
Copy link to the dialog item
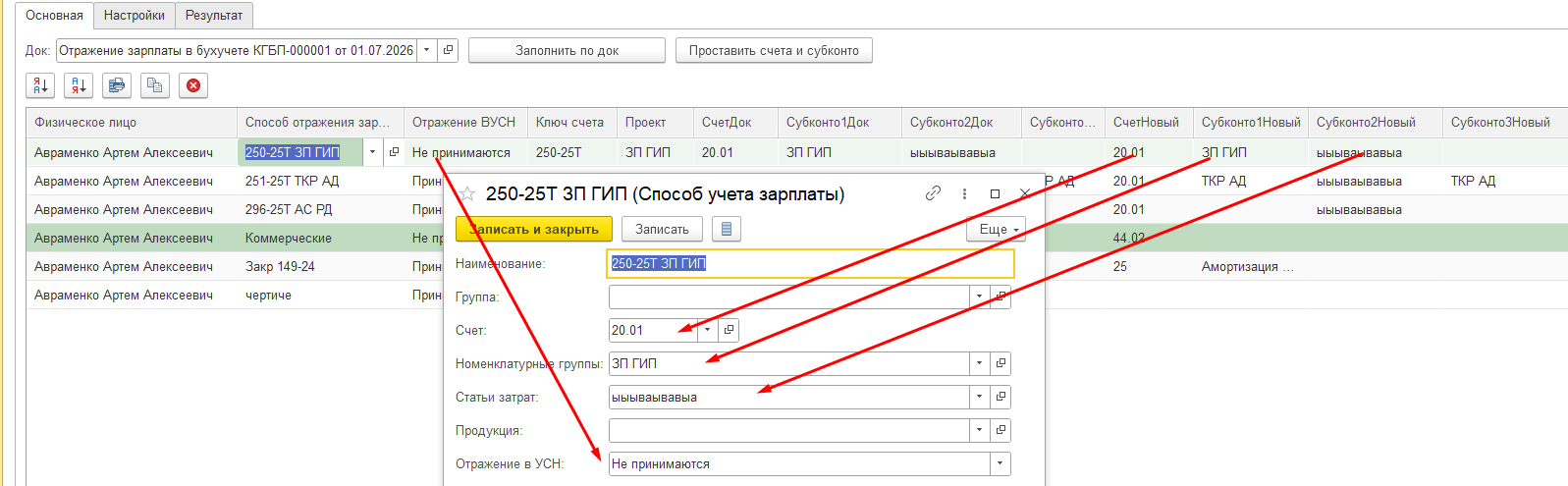(933, 193)
